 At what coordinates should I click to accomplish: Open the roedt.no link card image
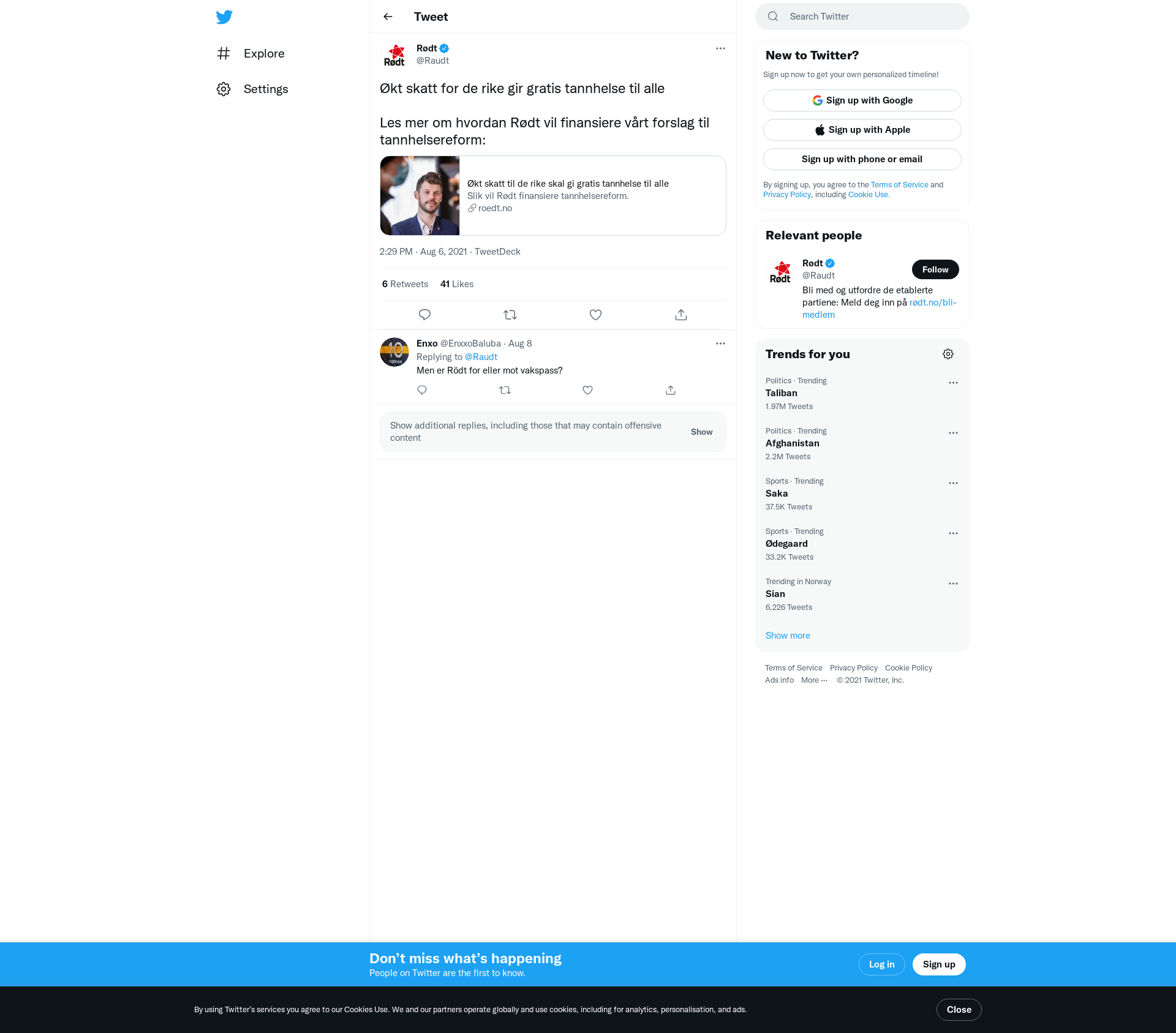(420, 195)
